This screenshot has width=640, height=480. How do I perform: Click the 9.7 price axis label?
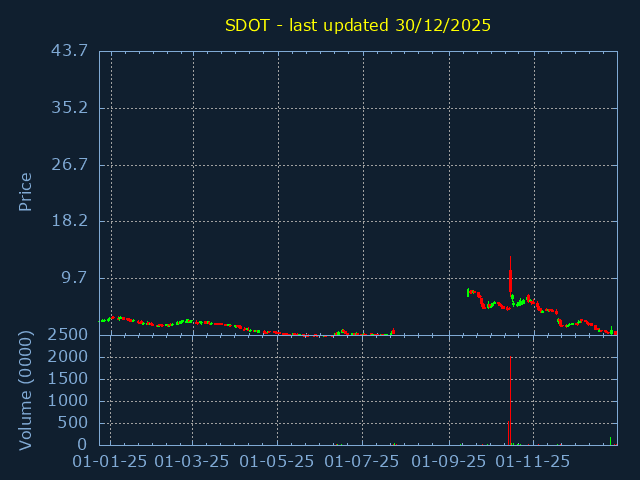point(74,277)
